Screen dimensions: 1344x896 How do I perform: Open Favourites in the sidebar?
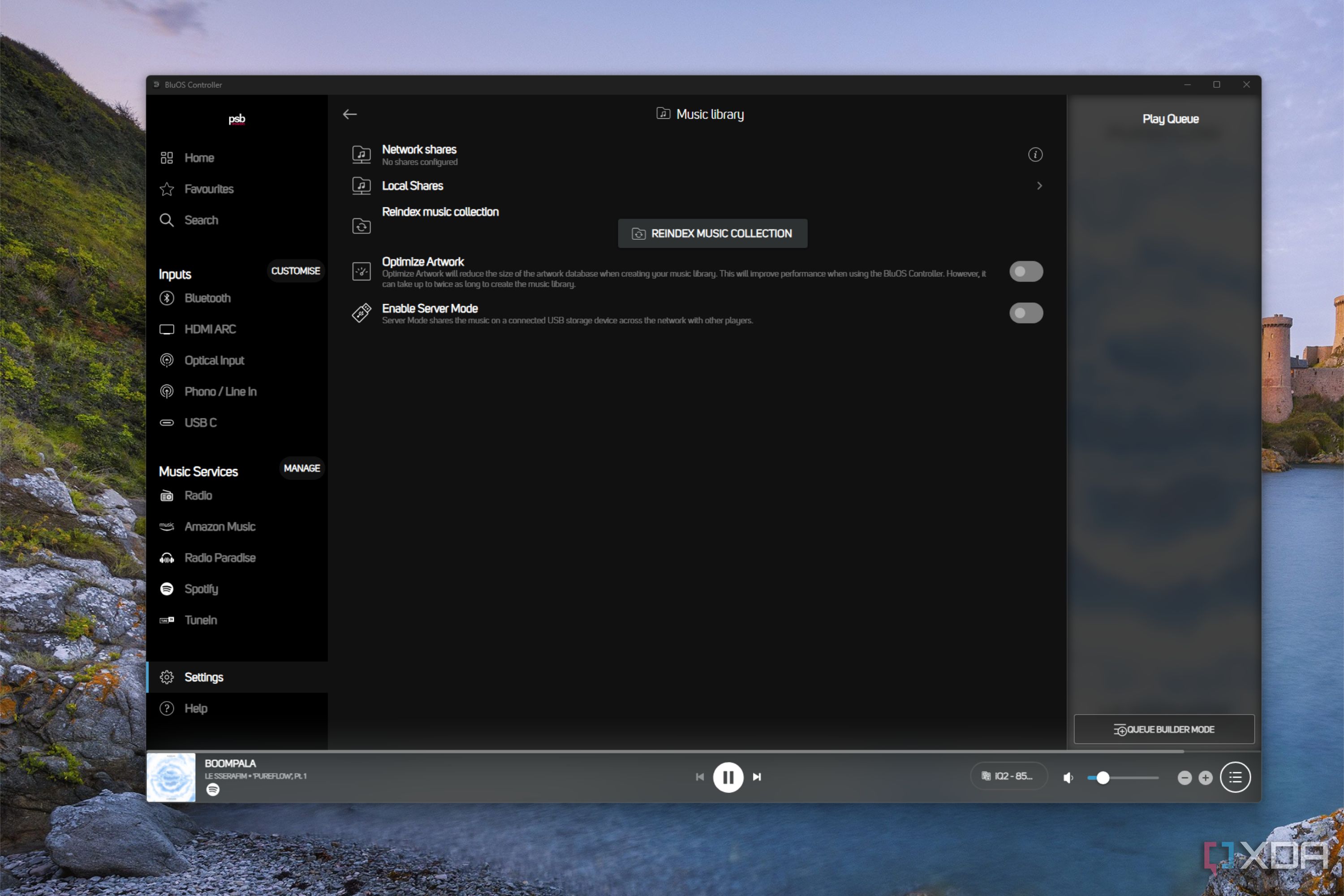(237, 189)
